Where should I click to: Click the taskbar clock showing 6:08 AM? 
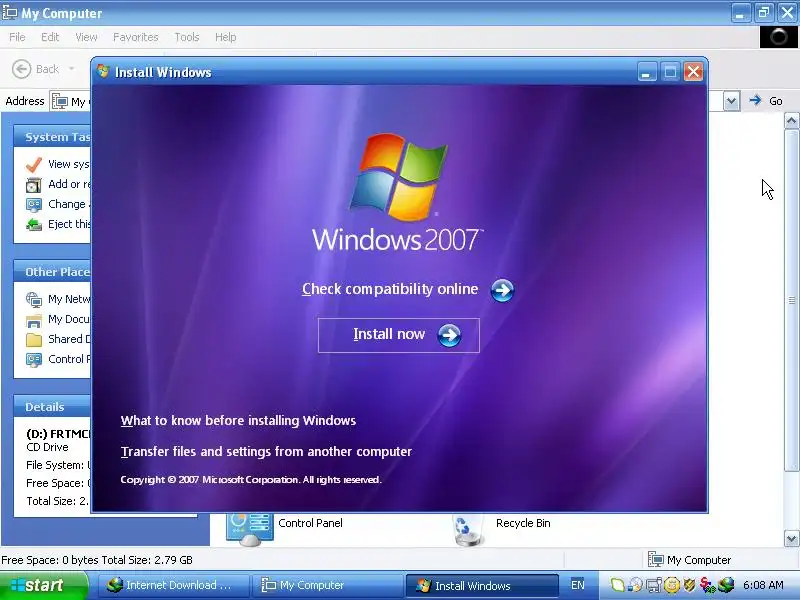[x=763, y=585]
